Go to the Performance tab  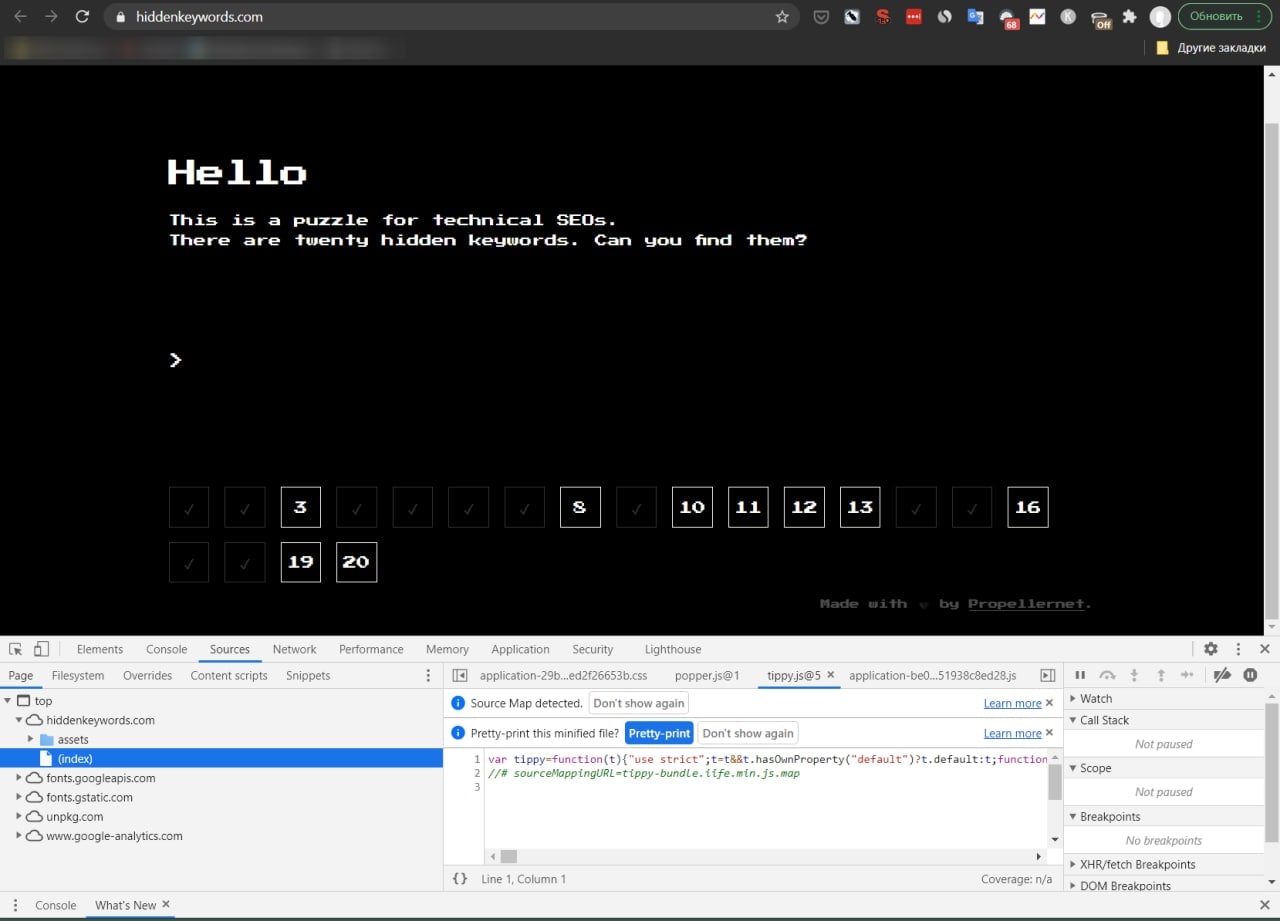tap(371, 649)
